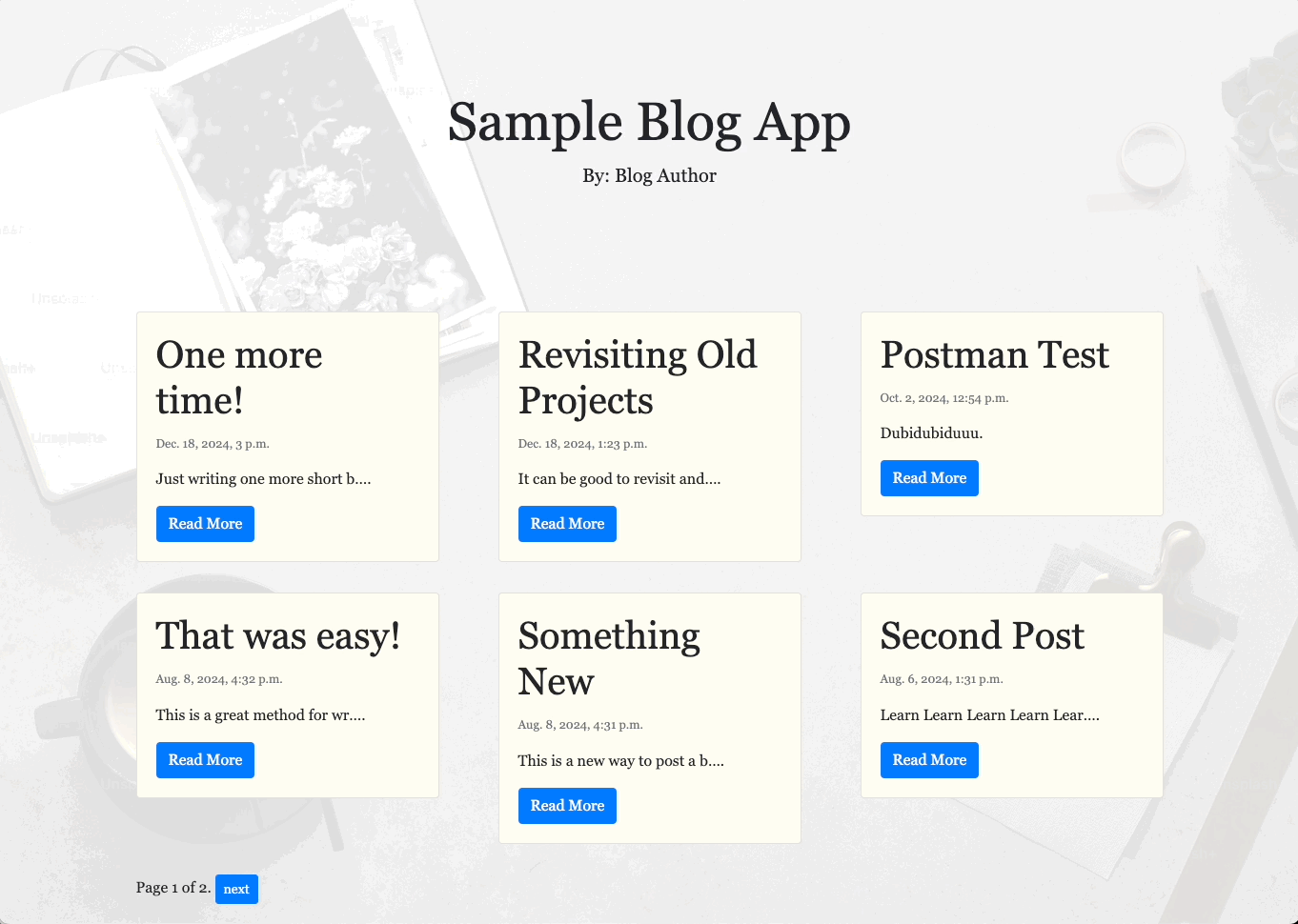
Task: Click the Learn Learn Learn excerpt text
Action: 990,715
